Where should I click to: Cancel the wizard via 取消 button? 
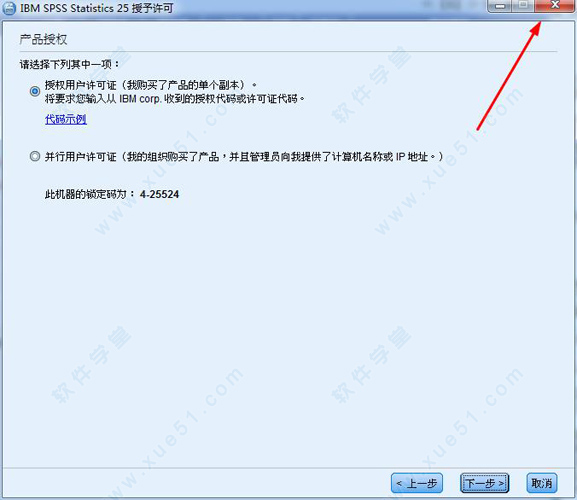pyautogui.click(x=542, y=483)
